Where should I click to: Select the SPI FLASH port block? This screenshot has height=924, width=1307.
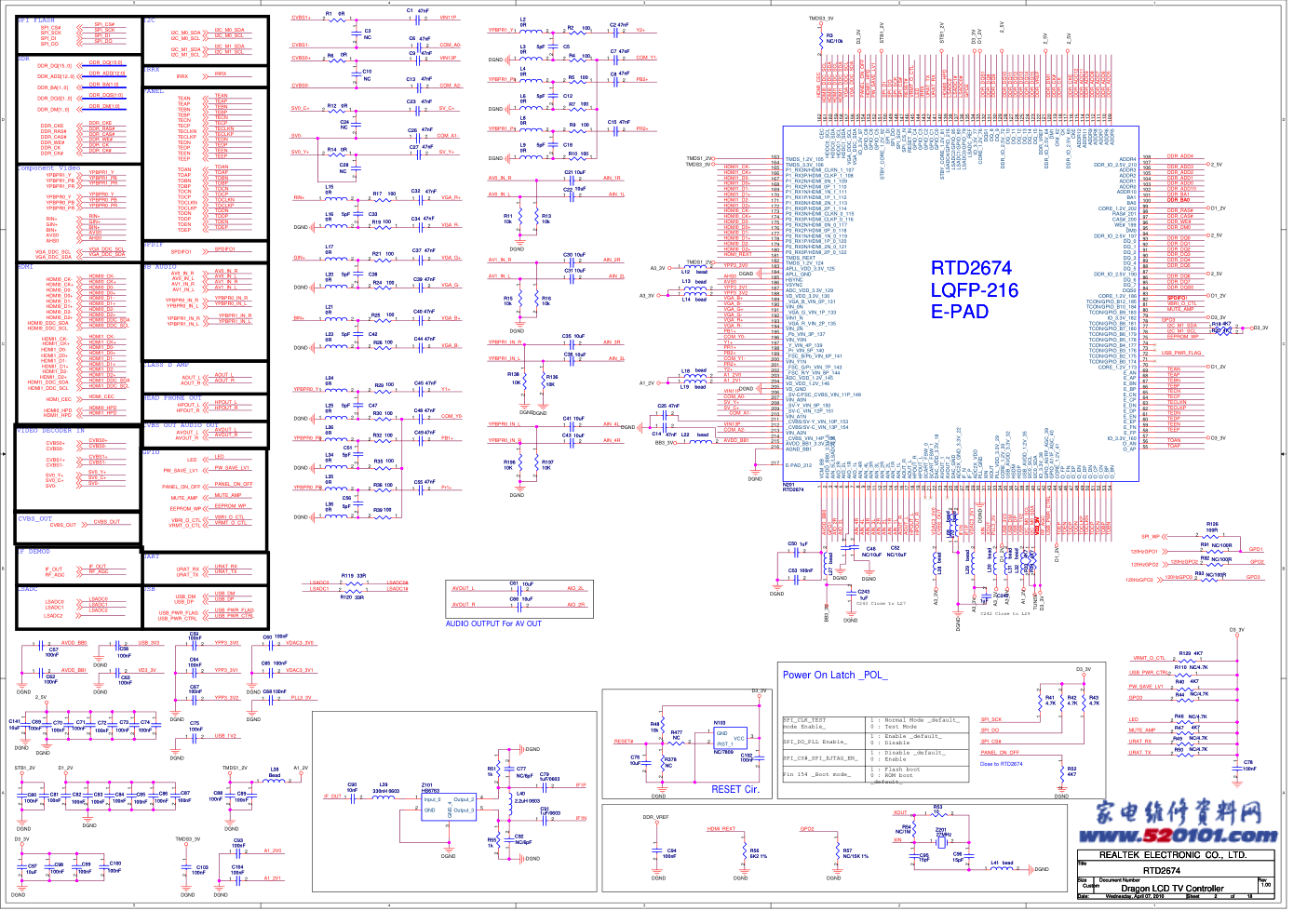coord(77,34)
